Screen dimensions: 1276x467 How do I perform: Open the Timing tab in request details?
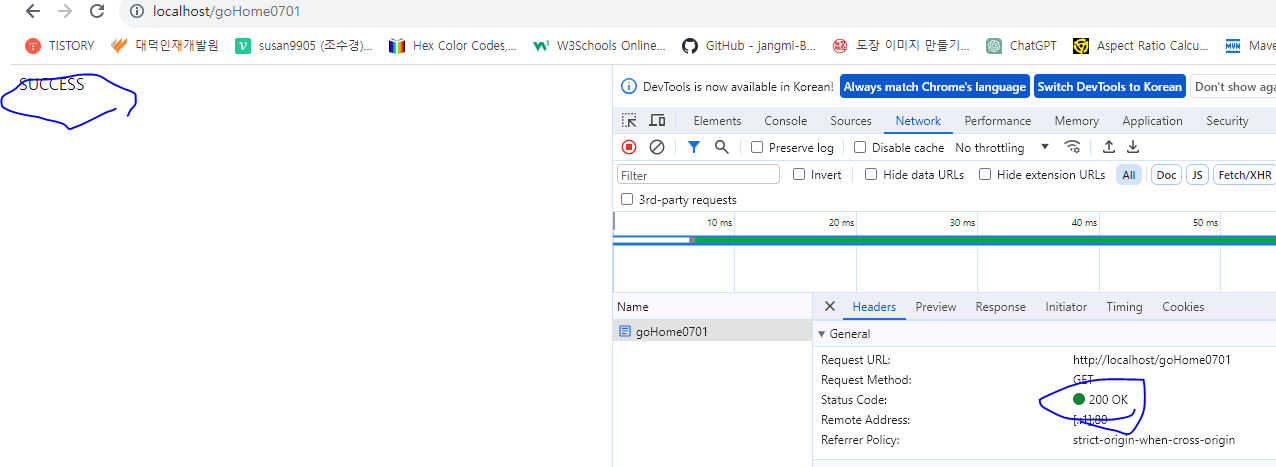point(1124,307)
